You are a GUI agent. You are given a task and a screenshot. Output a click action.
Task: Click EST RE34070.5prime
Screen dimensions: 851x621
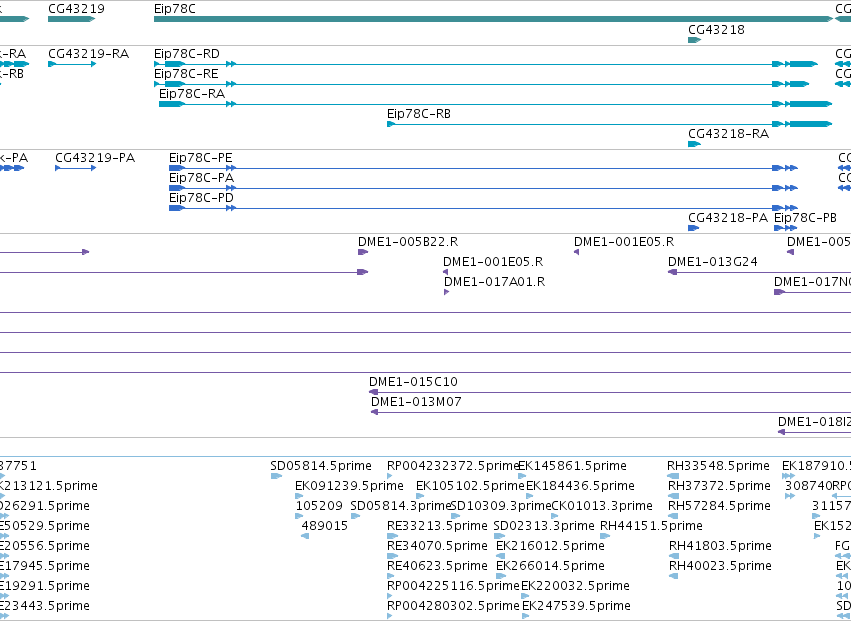click(437, 547)
